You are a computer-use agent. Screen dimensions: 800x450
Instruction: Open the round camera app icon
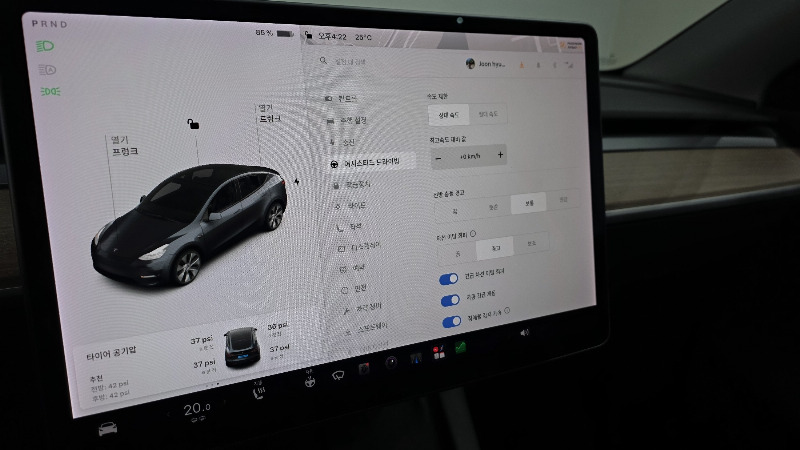click(x=391, y=363)
